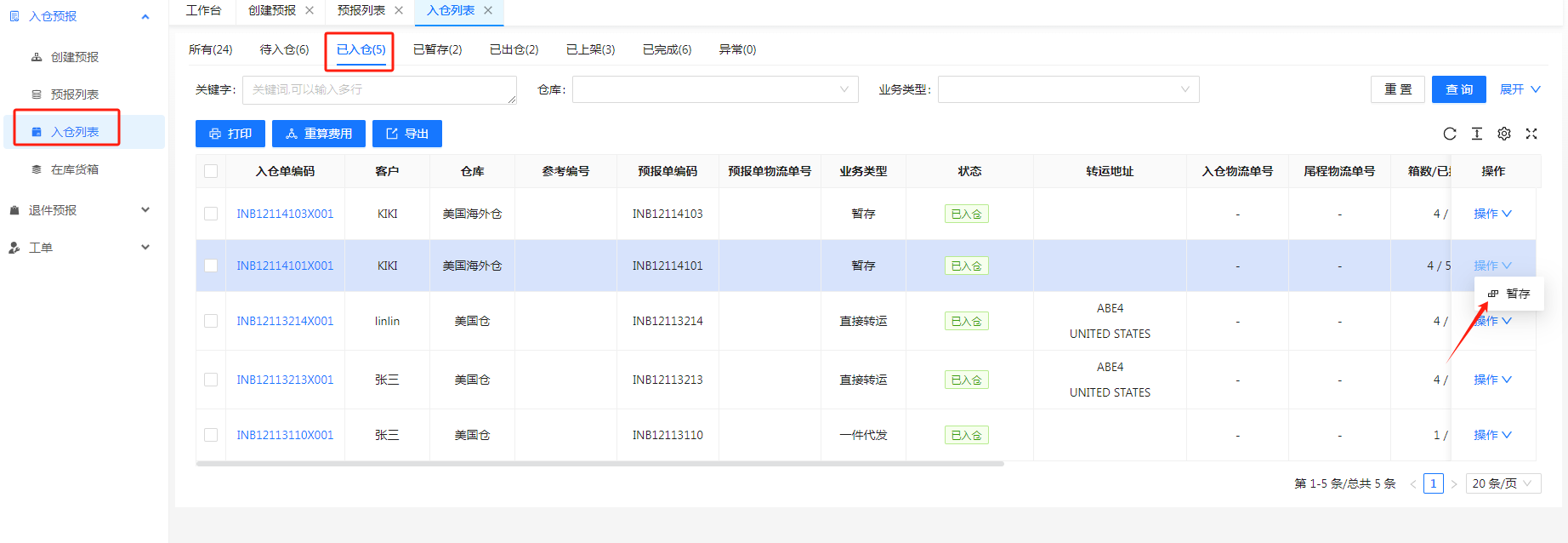Click the 打印 button

pyautogui.click(x=230, y=134)
